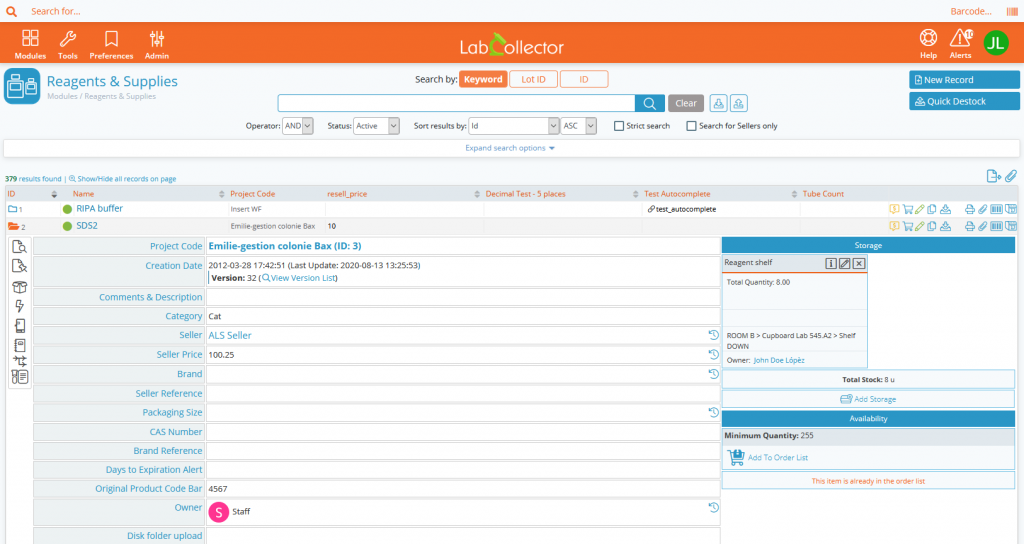This screenshot has height=544, width=1024.
Task: Click RIPA buffer row destock tray icon
Action: pyautogui.click(x=945, y=209)
